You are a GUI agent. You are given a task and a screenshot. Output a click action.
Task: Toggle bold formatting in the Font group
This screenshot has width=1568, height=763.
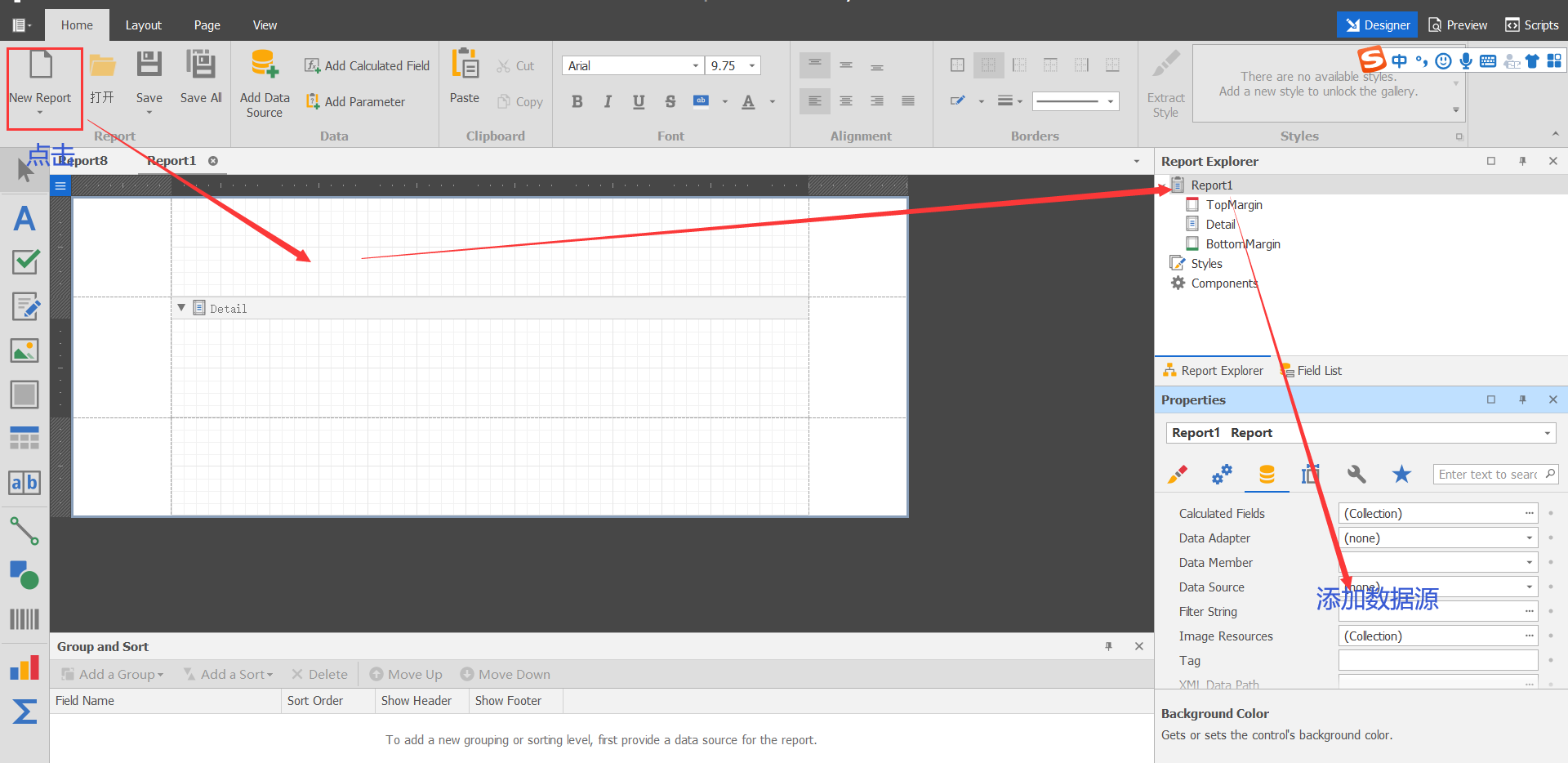[x=577, y=100]
